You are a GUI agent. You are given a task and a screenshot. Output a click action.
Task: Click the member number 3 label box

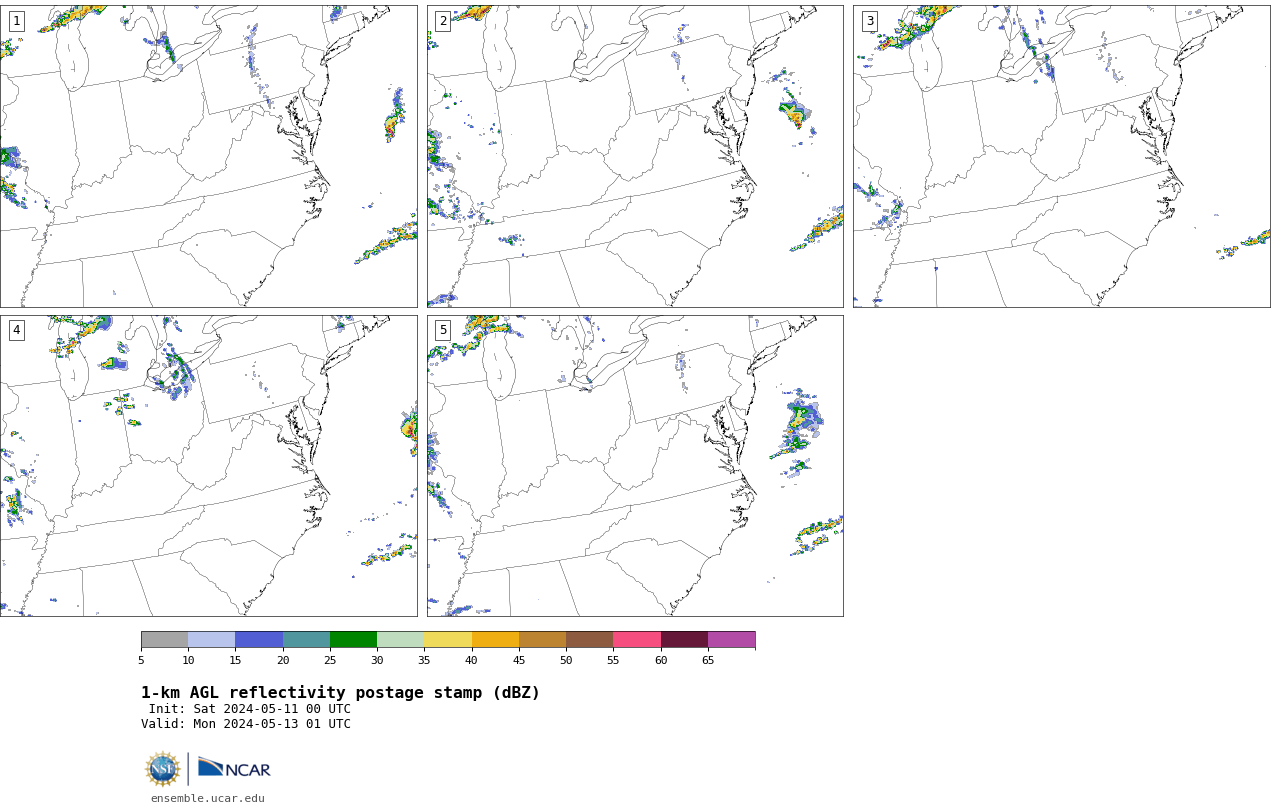pos(869,21)
